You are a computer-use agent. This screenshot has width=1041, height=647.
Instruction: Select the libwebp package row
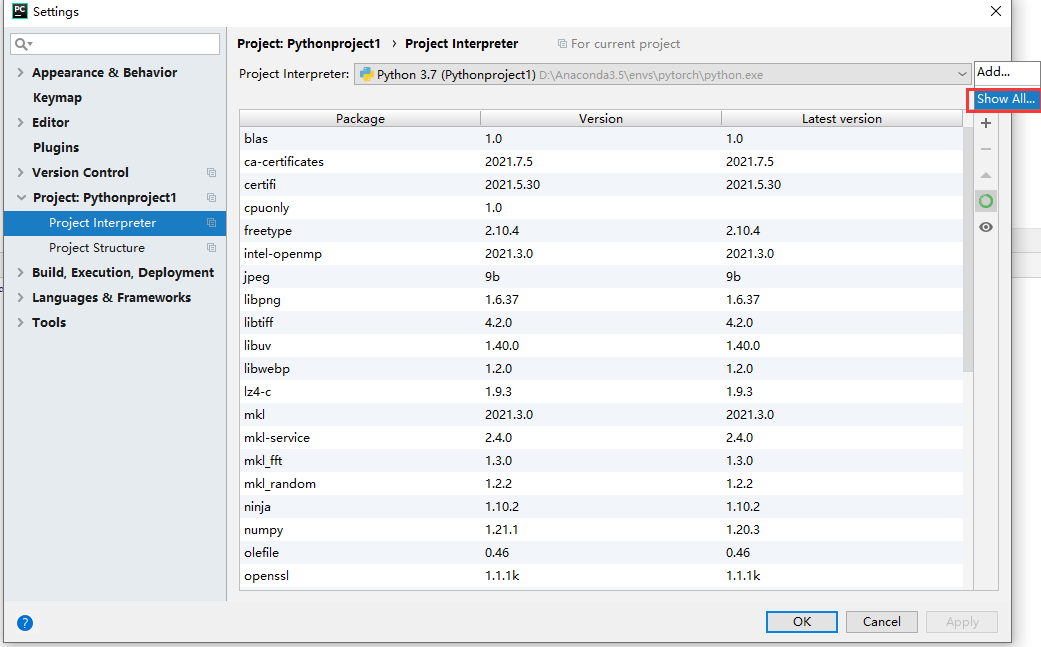(x=601, y=369)
